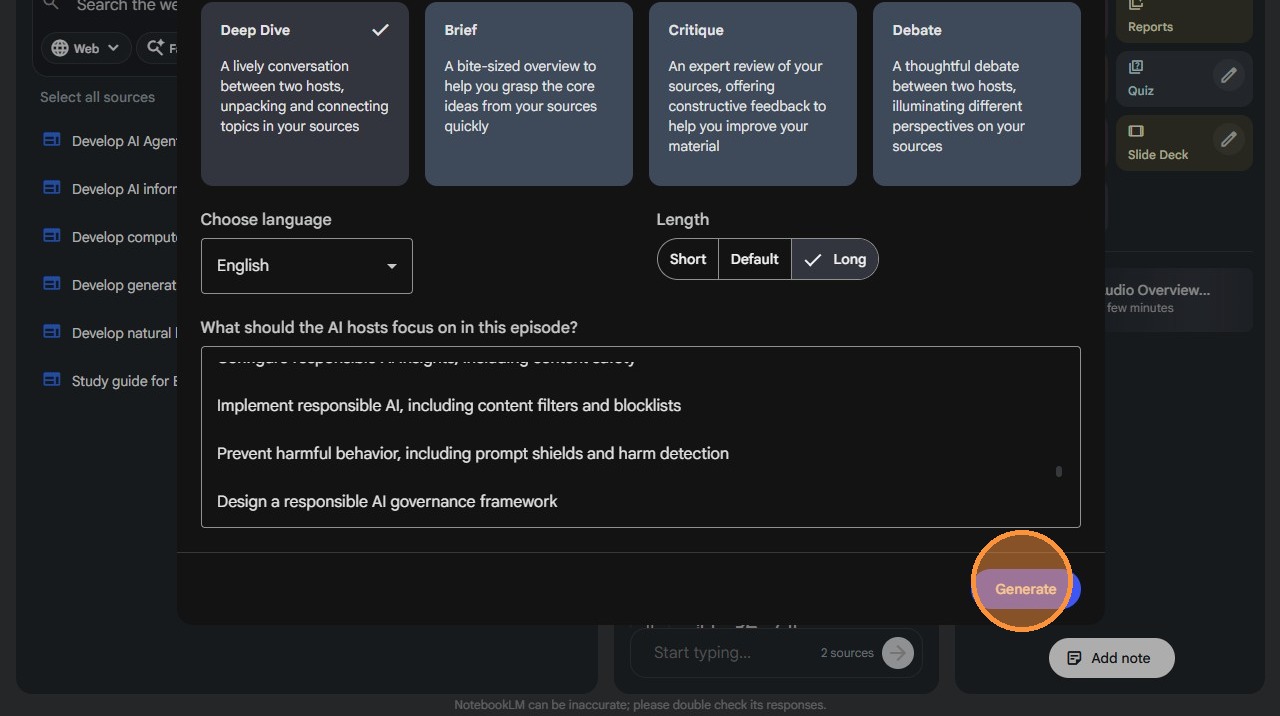Viewport: 1280px width, 716px height.
Task: Click the source icon beside Develop AI Agent
Action: tap(52, 140)
